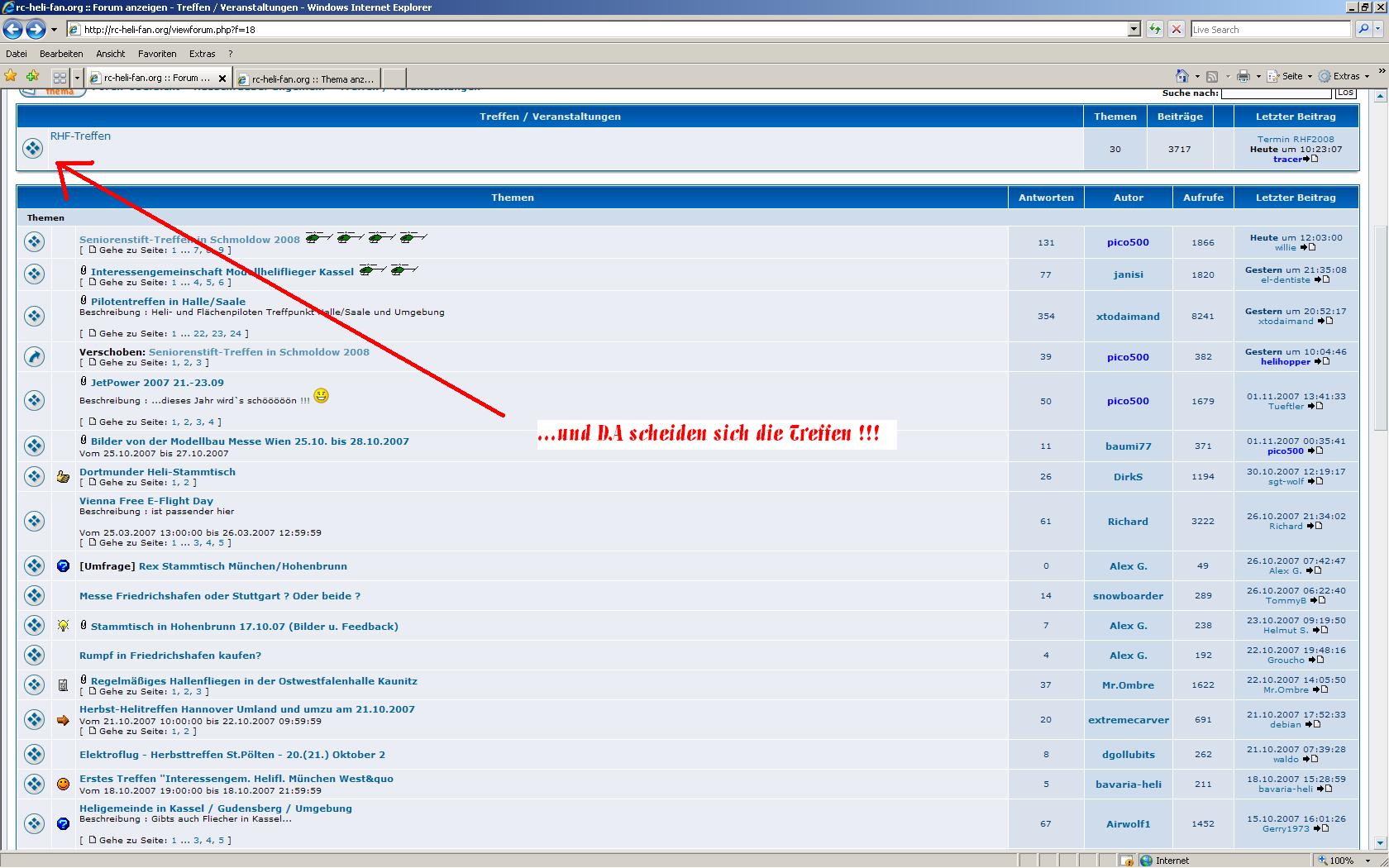
Task: Click the thumbs-up icon next to Dortmunder Heli-Stammtisch
Action: click(63, 477)
